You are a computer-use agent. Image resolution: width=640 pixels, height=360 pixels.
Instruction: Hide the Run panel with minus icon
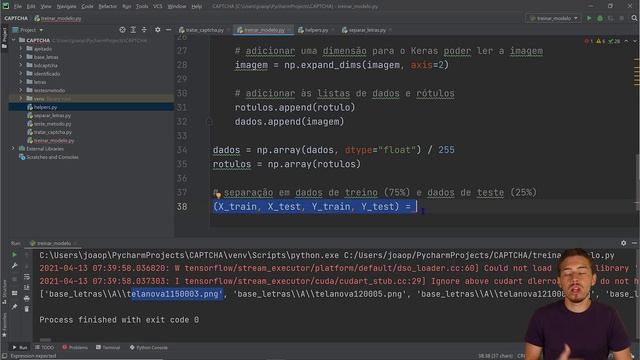(x=634, y=243)
